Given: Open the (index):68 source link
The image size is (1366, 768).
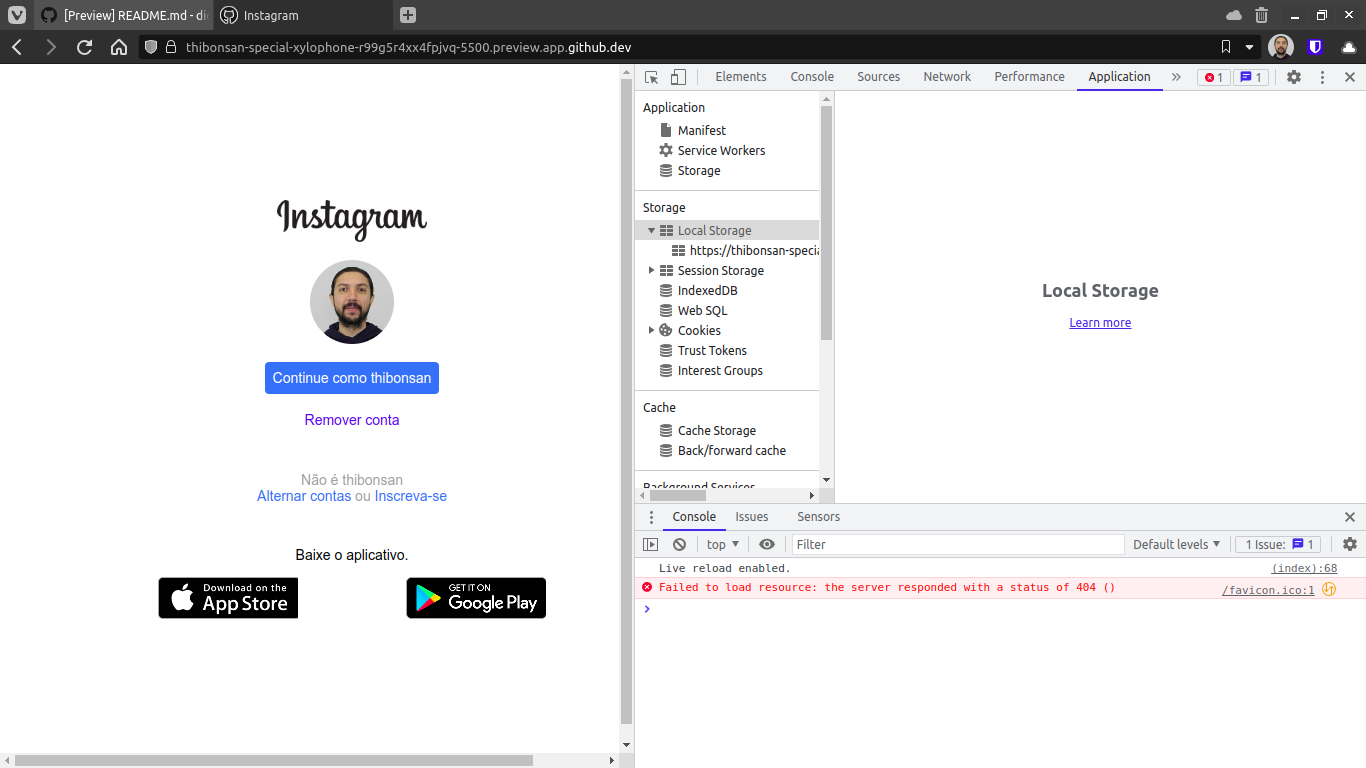Looking at the screenshot, I should pos(1304,568).
